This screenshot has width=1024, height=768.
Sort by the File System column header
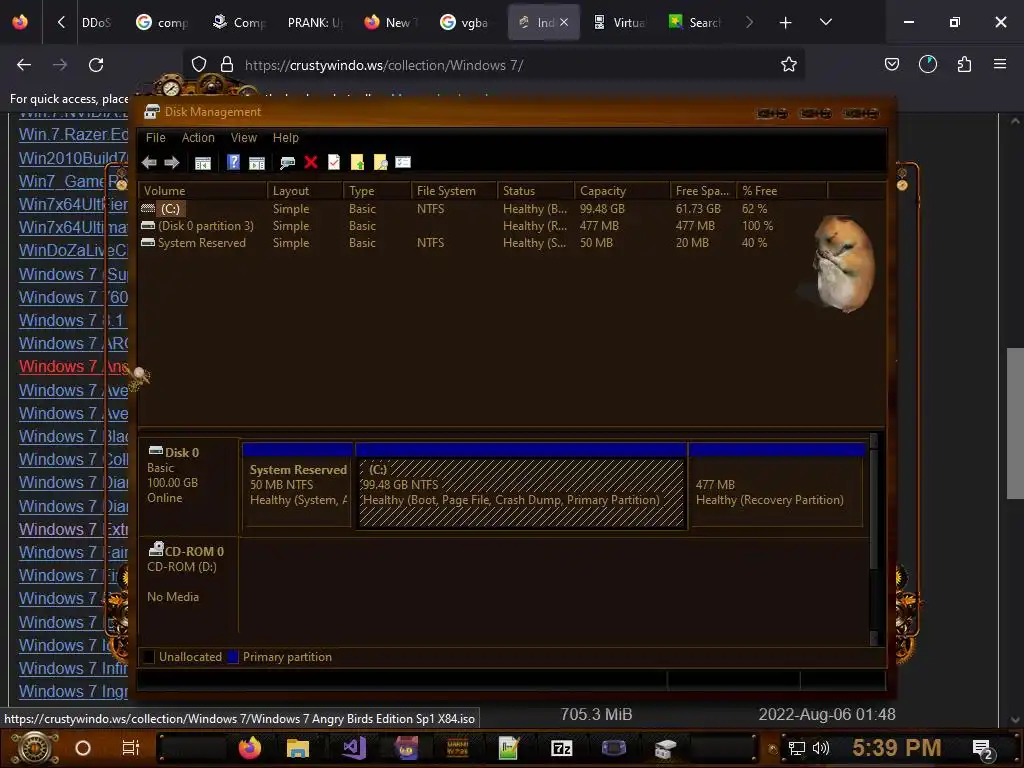coord(455,191)
